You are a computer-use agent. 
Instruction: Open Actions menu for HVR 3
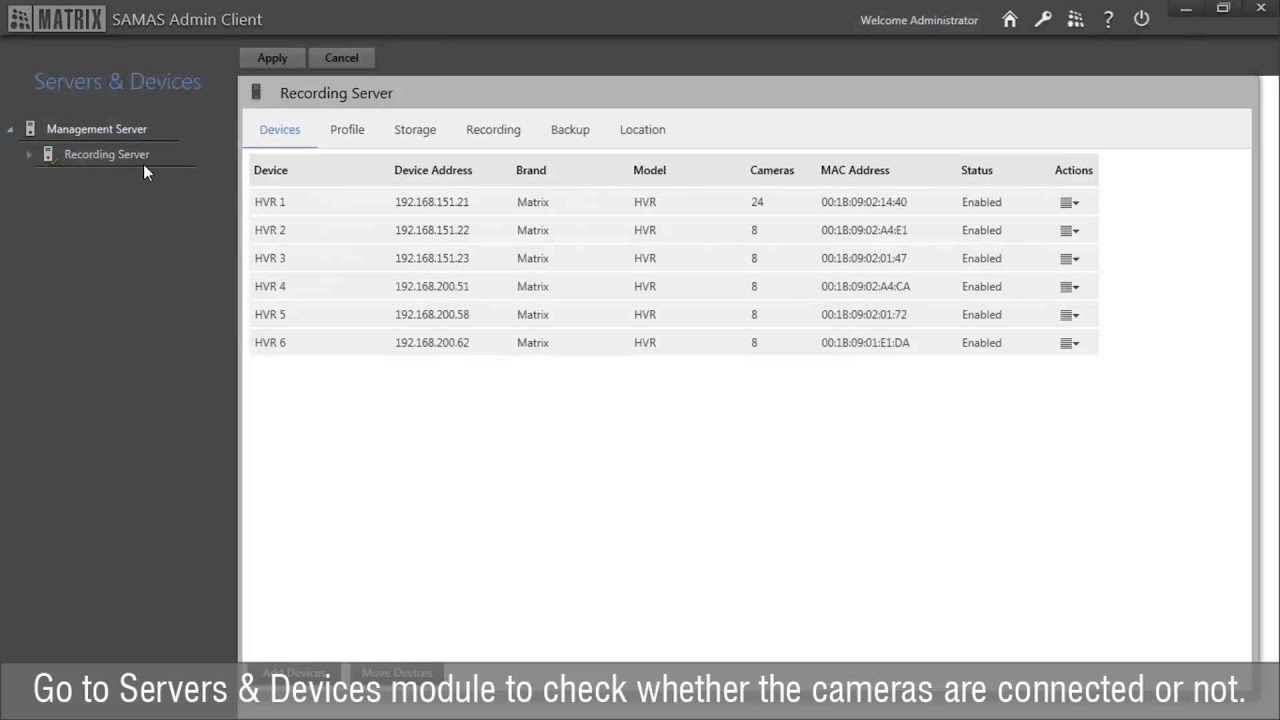pyautogui.click(x=1069, y=258)
